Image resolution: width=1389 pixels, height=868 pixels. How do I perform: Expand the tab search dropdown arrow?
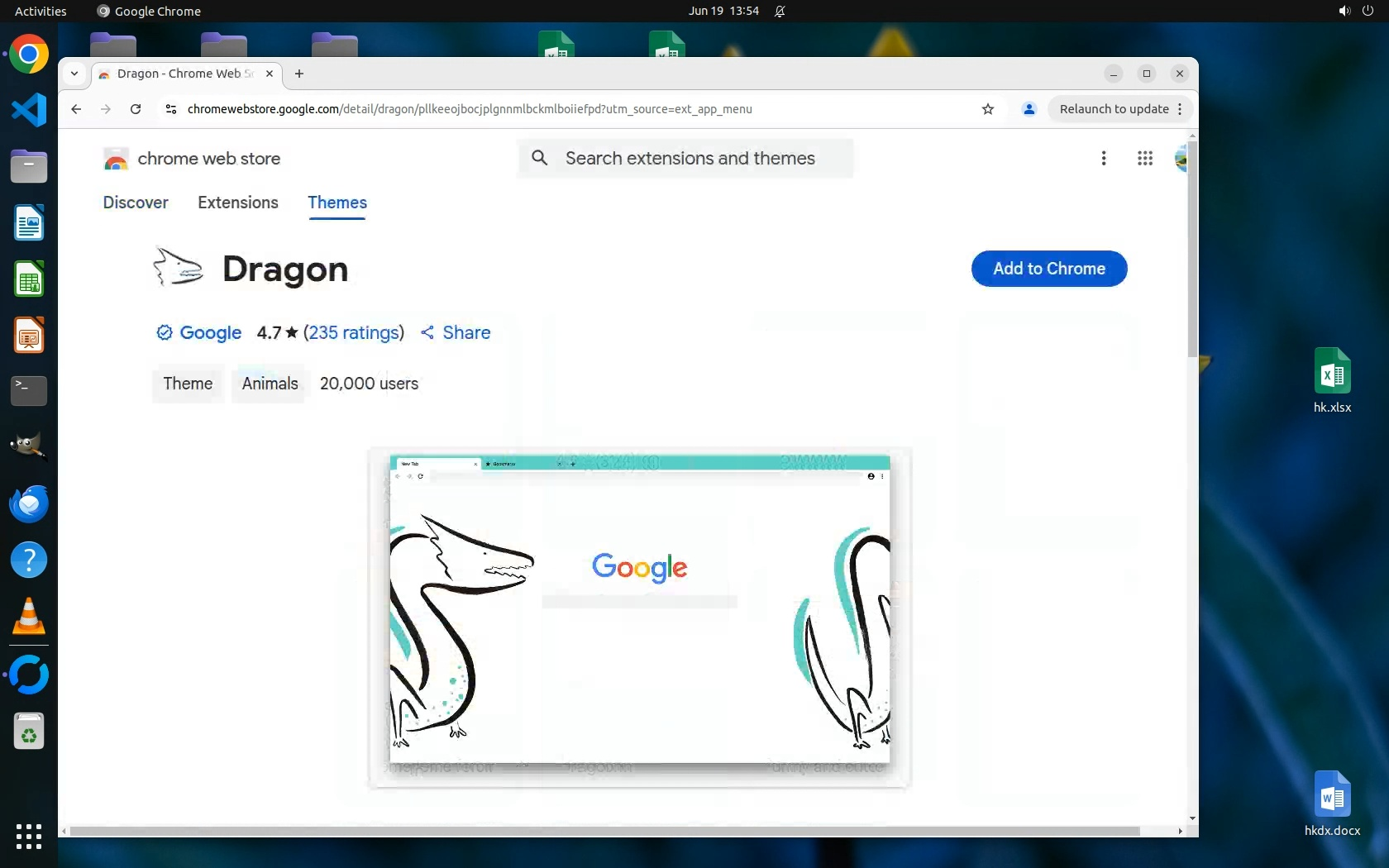tap(74, 74)
